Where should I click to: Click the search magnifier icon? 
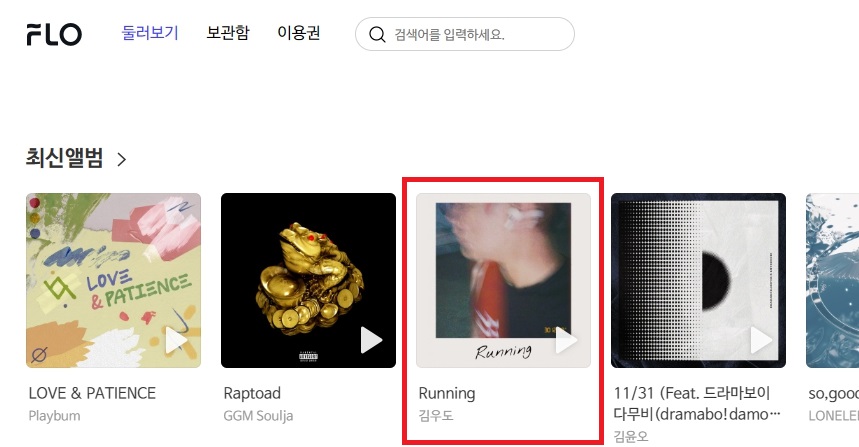pos(377,35)
